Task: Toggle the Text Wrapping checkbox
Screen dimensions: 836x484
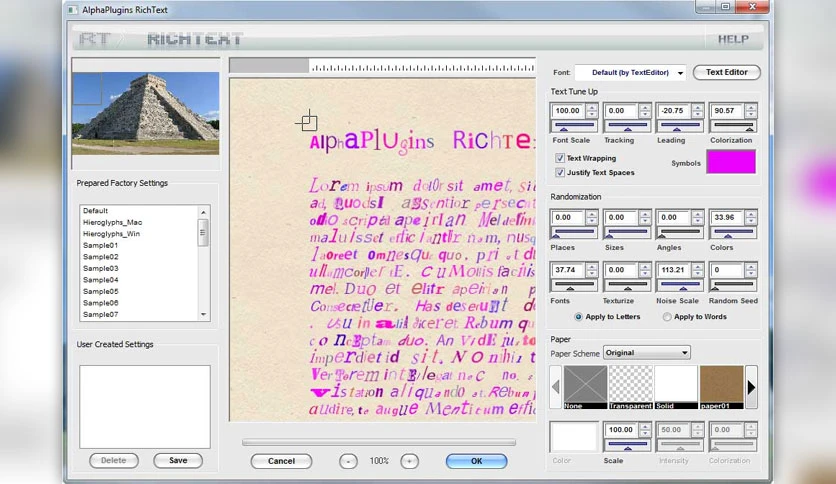Action: coord(560,158)
